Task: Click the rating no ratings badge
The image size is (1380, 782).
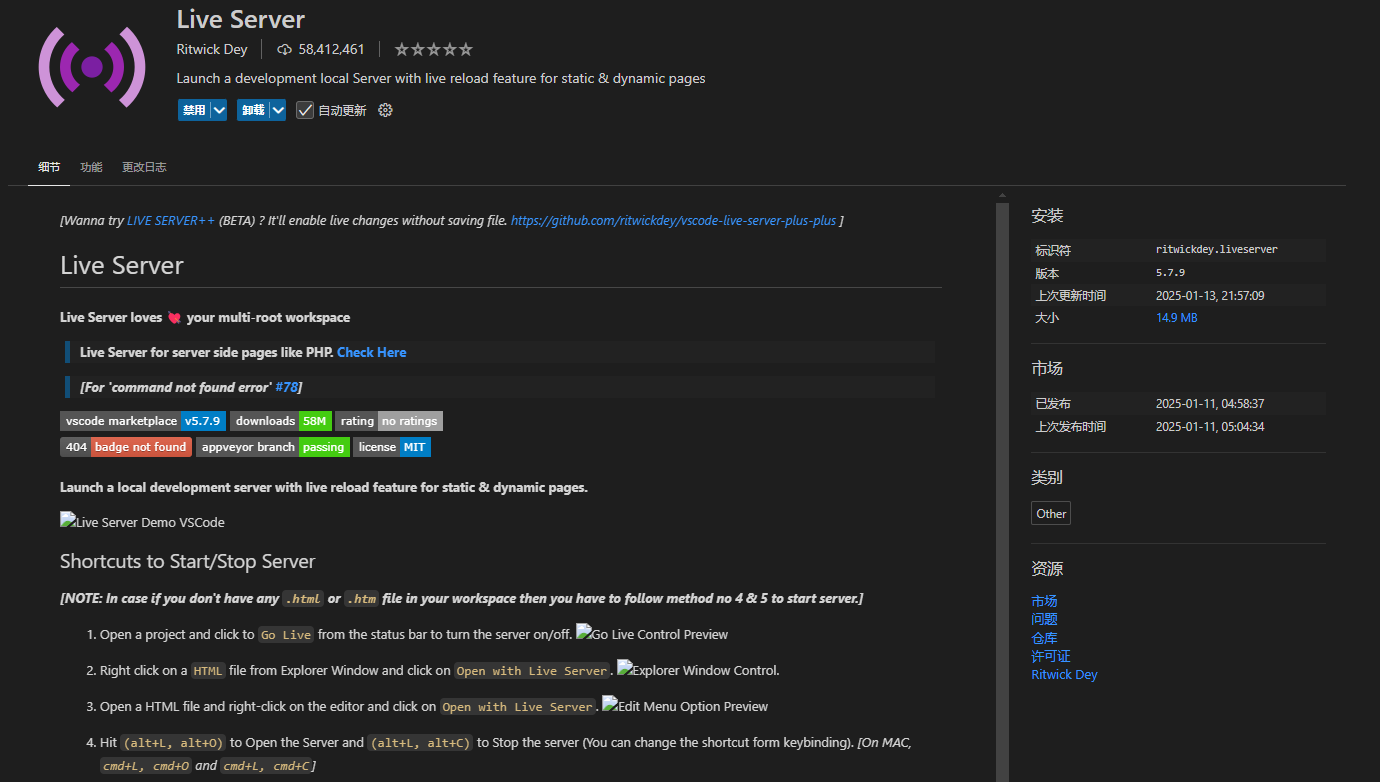Action: (389, 421)
